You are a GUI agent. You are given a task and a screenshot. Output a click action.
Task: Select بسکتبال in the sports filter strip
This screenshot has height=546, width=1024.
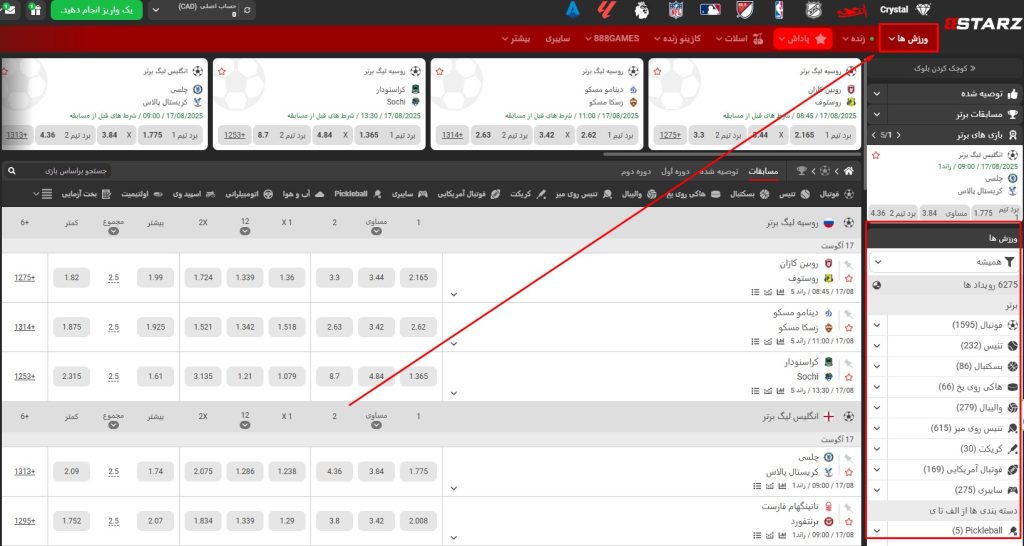click(749, 194)
